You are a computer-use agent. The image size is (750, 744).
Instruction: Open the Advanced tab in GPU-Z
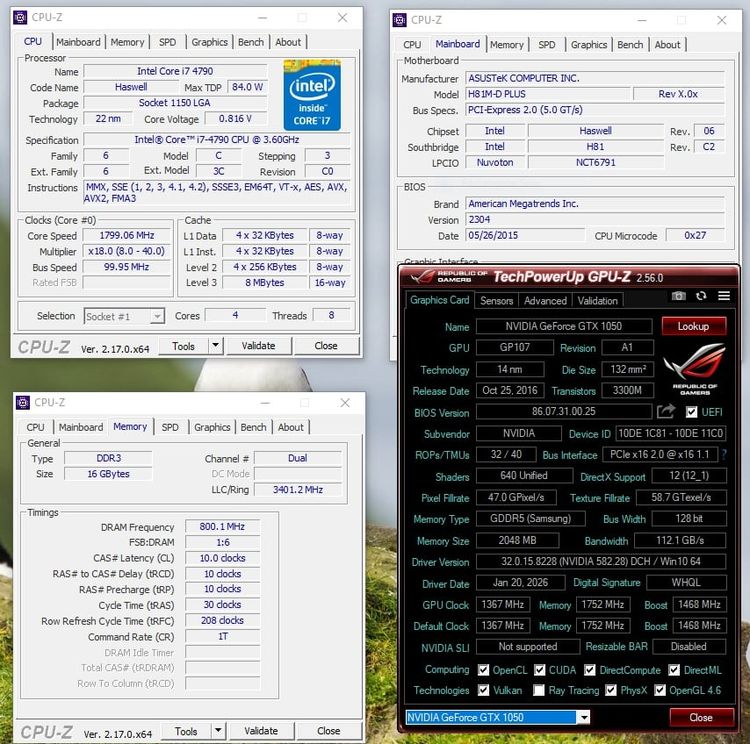(545, 300)
